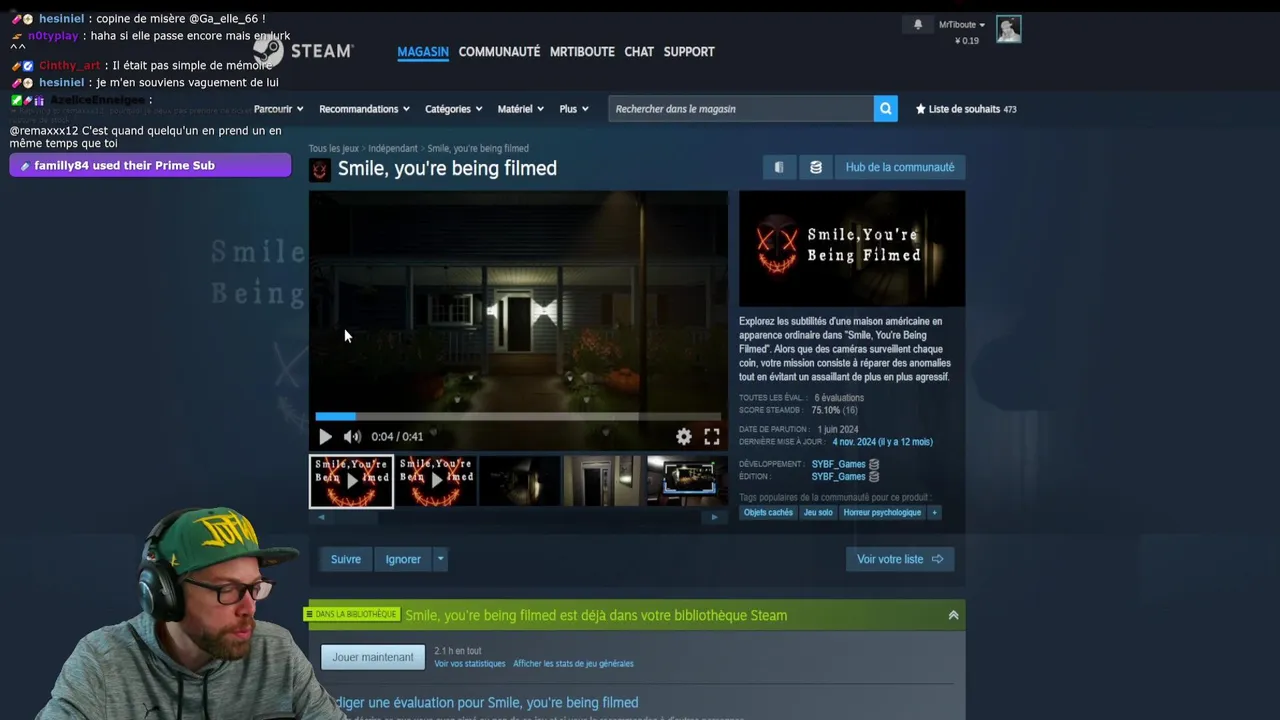Image resolution: width=1280 pixels, height=720 pixels.
Task: Click the book icon button beside community hub
Action: 779,167
